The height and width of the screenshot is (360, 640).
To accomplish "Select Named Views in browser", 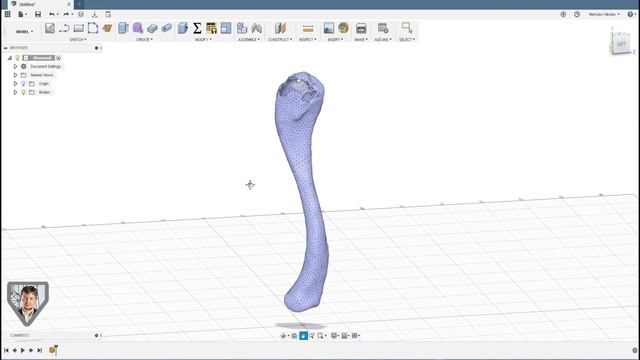I will [x=42, y=75].
